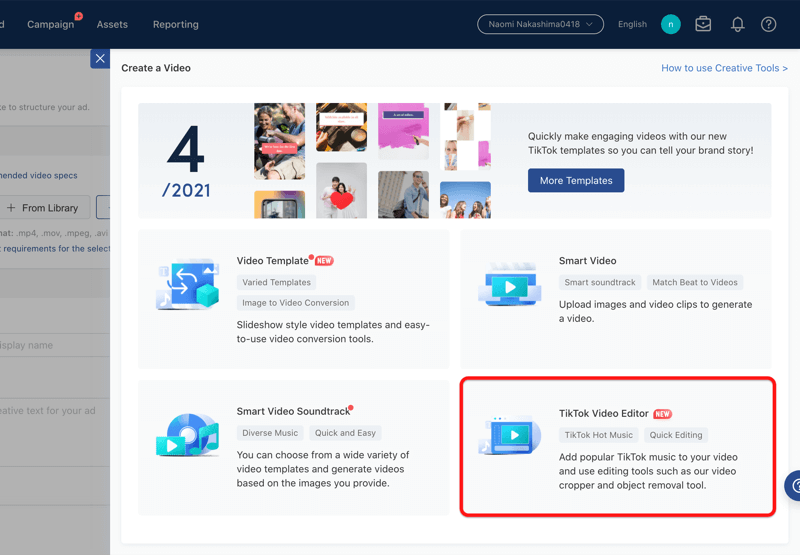Screen dimensions: 800x555
Task: Open the Reporting menu
Action: coord(176,24)
